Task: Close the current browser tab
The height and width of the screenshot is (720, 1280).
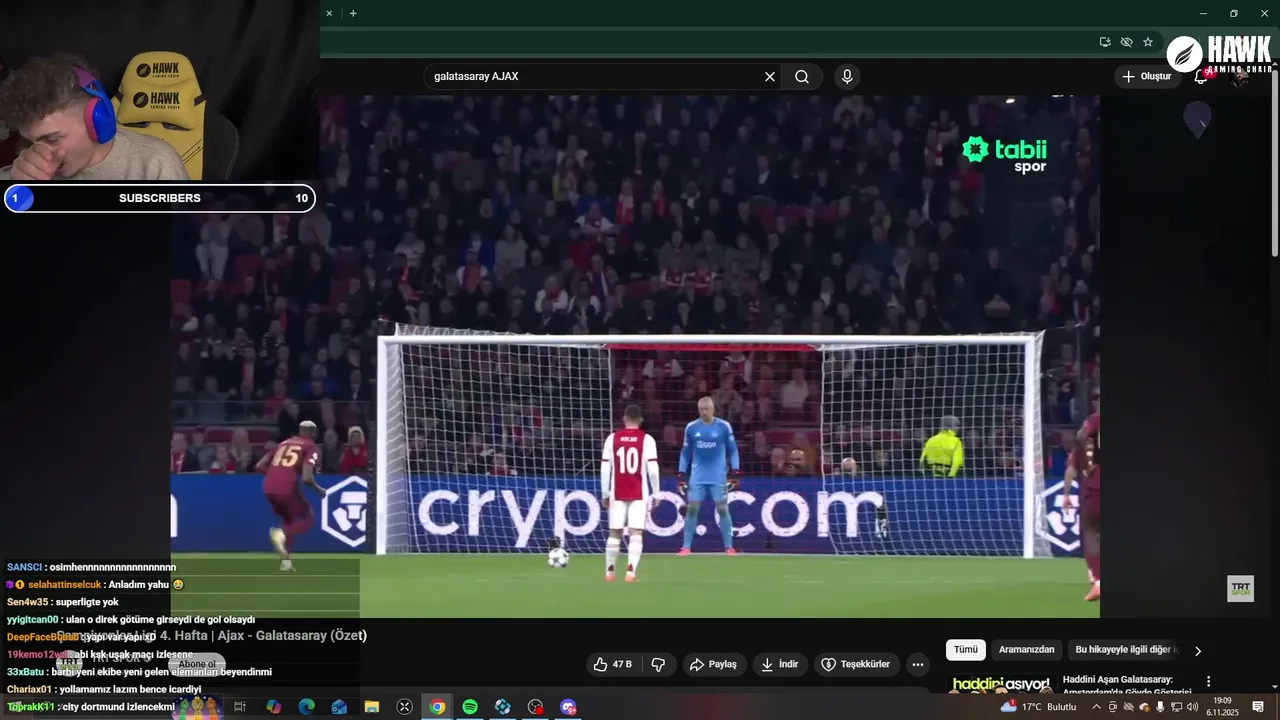Action: pos(329,13)
